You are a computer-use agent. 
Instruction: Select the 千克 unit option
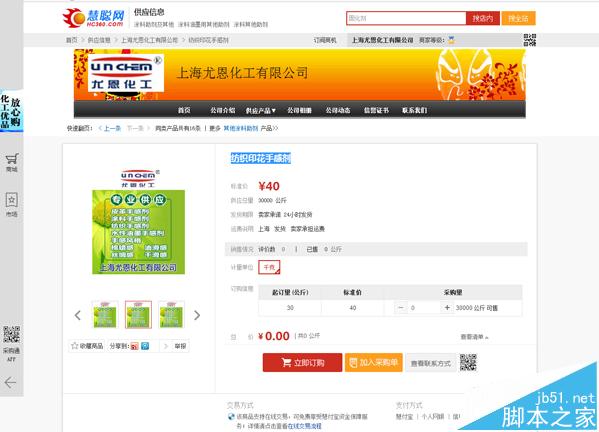pyautogui.click(x=269, y=267)
